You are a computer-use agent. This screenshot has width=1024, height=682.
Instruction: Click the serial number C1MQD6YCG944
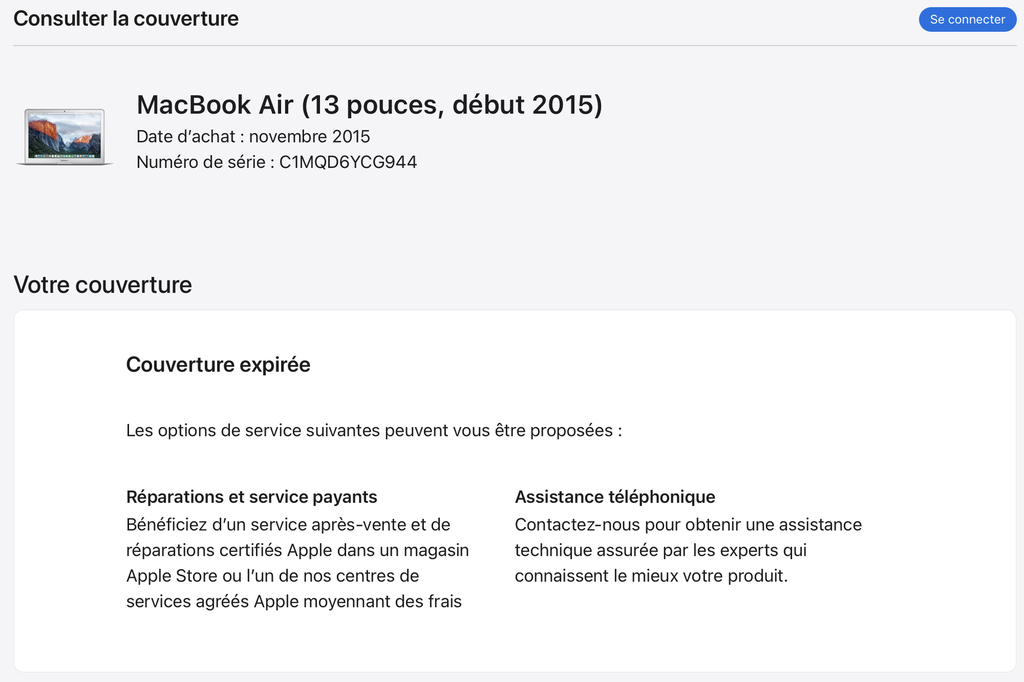(348, 162)
